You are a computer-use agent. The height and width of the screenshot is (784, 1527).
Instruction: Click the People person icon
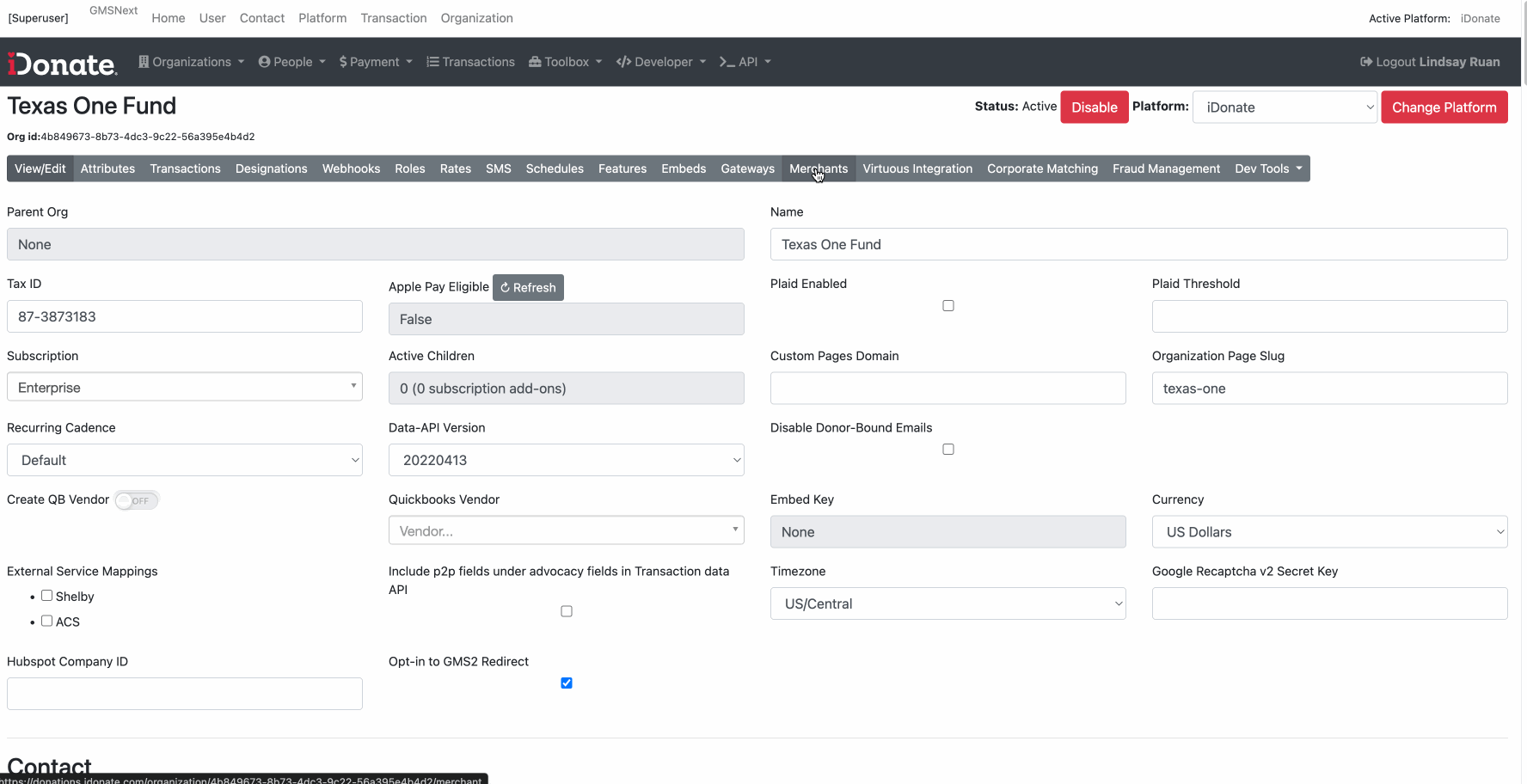(x=264, y=62)
